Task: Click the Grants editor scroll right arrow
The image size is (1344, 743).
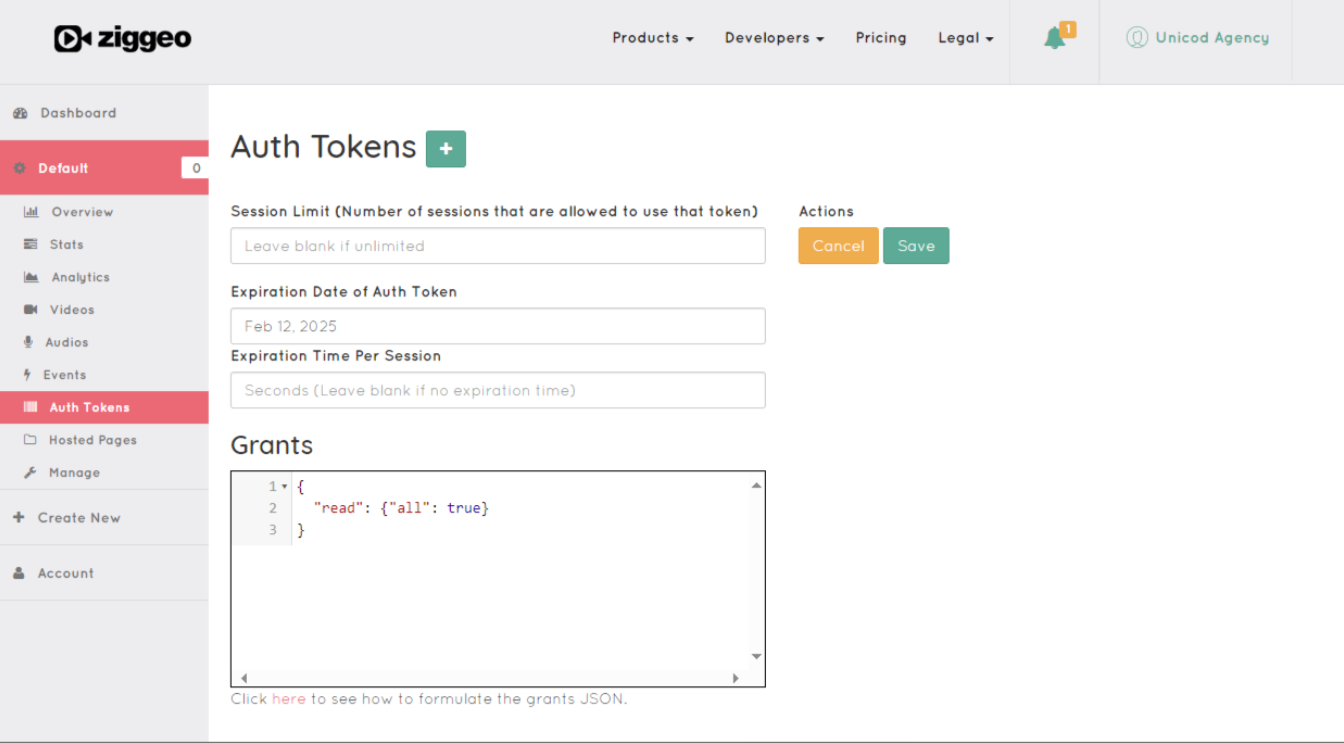Action: click(736, 678)
